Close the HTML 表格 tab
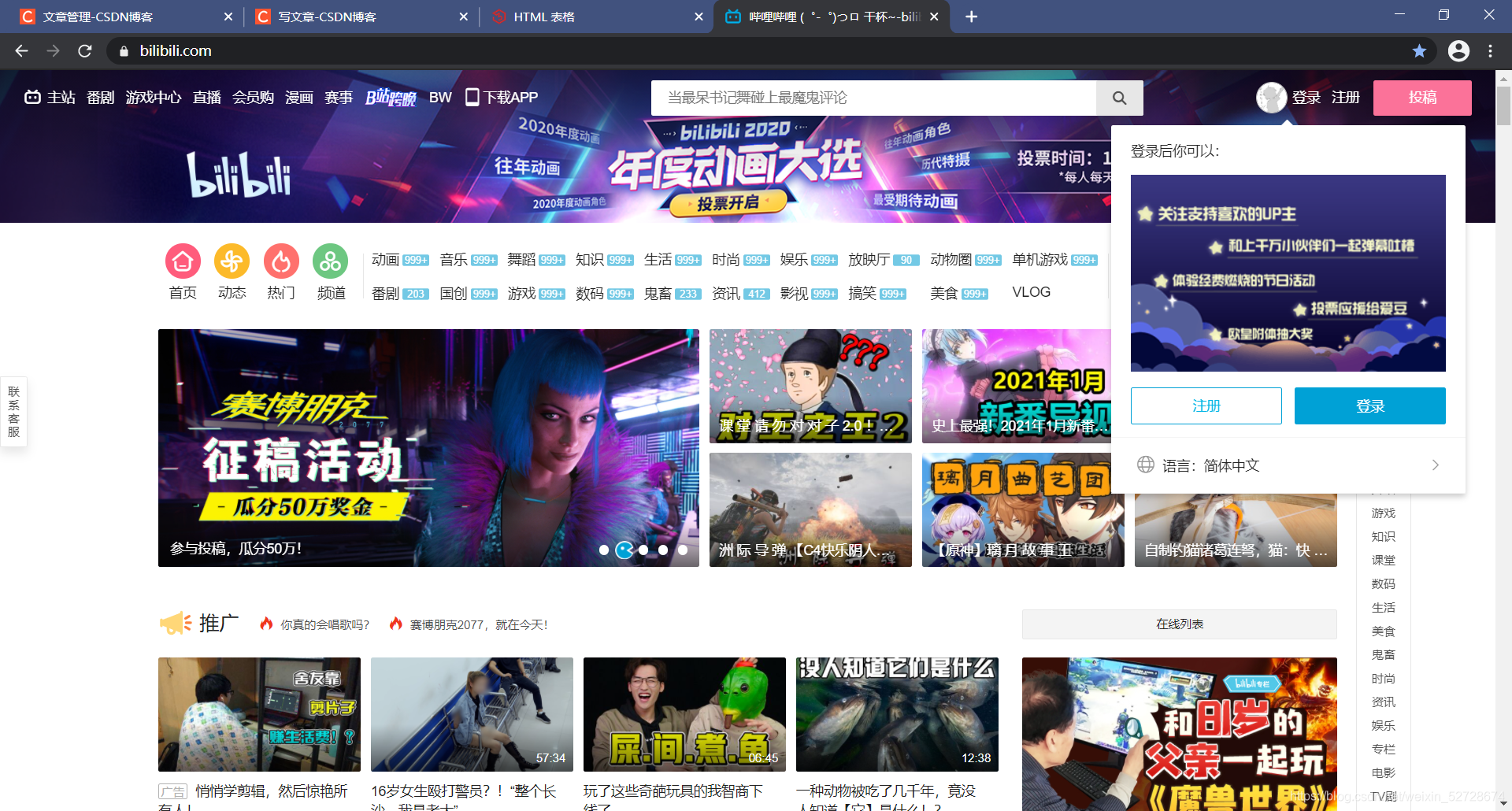 pos(699,17)
